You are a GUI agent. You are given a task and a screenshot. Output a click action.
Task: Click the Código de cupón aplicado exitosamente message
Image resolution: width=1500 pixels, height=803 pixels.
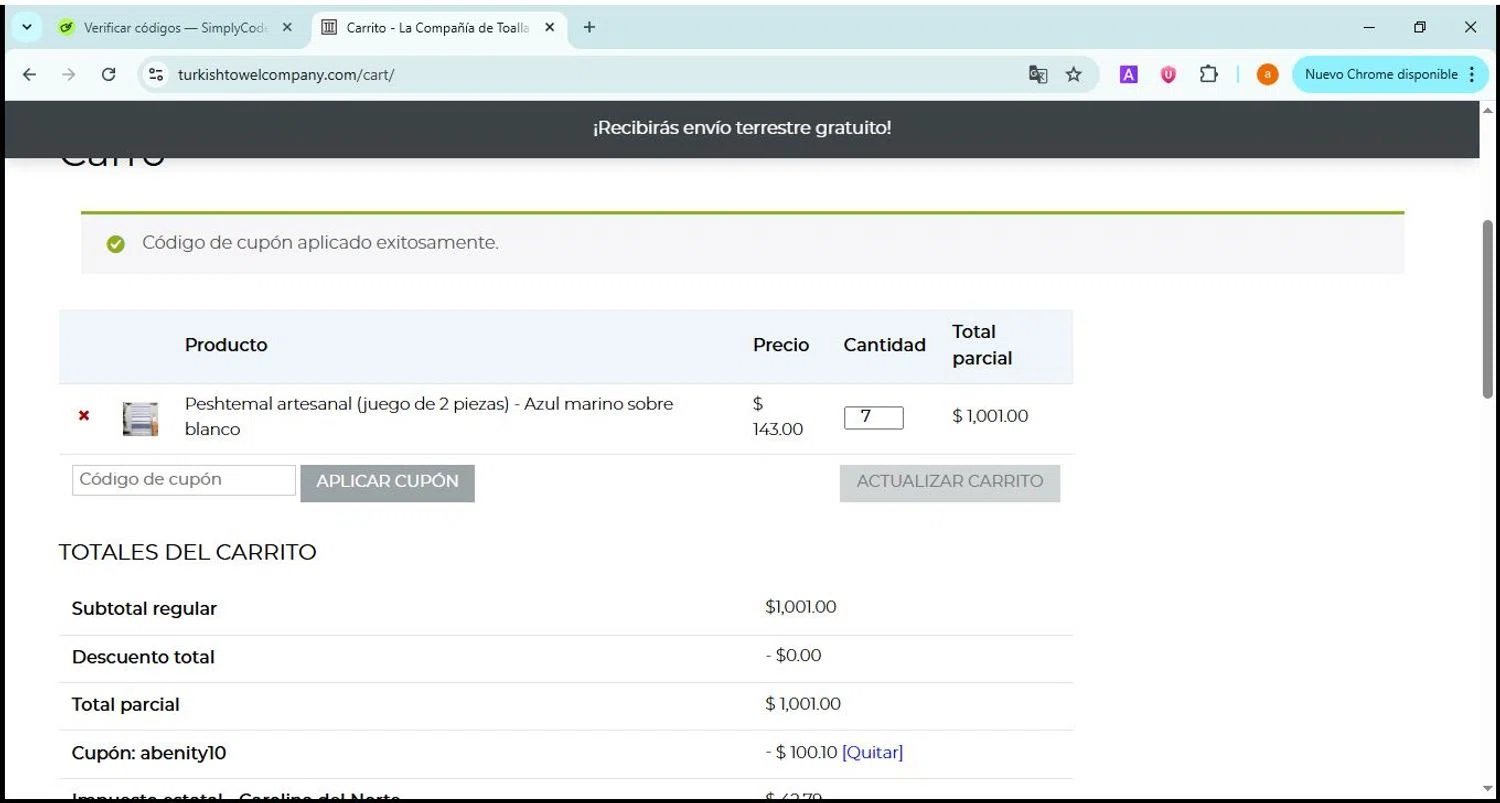(x=320, y=243)
